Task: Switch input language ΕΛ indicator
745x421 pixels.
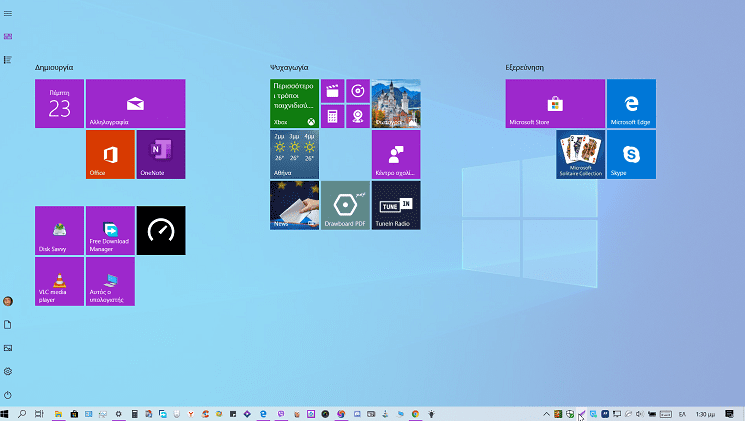Action: click(682, 414)
